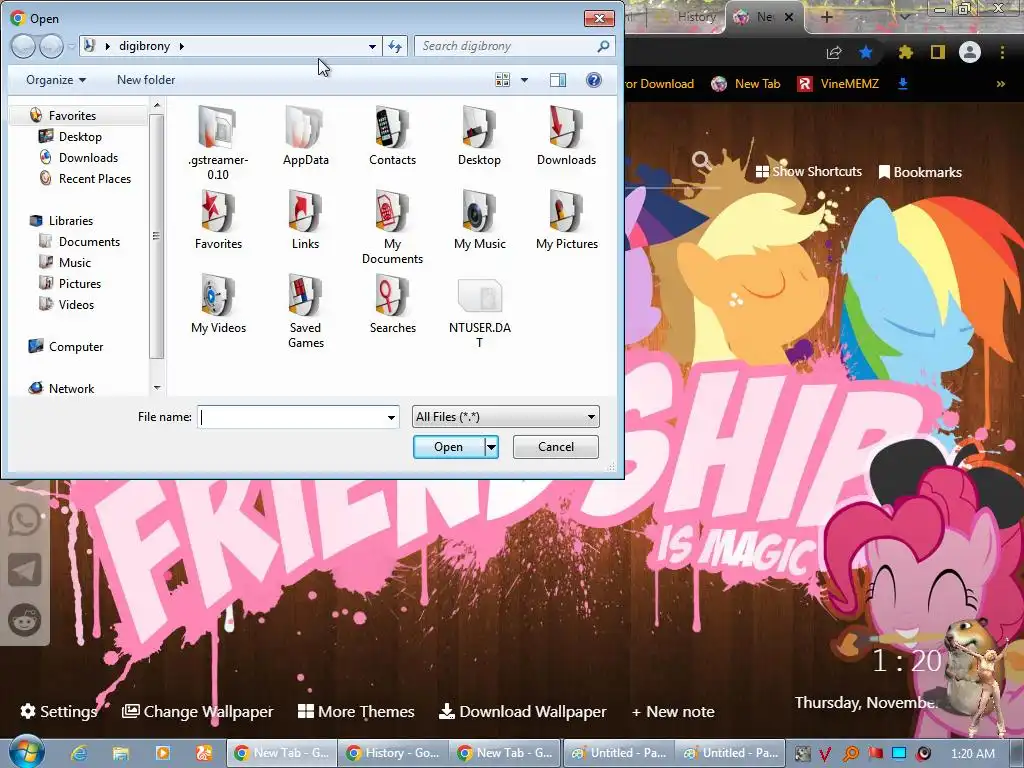Click Download Wallpaper link
Image resolution: width=1024 pixels, height=768 pixels.
[x=522, y=711]
